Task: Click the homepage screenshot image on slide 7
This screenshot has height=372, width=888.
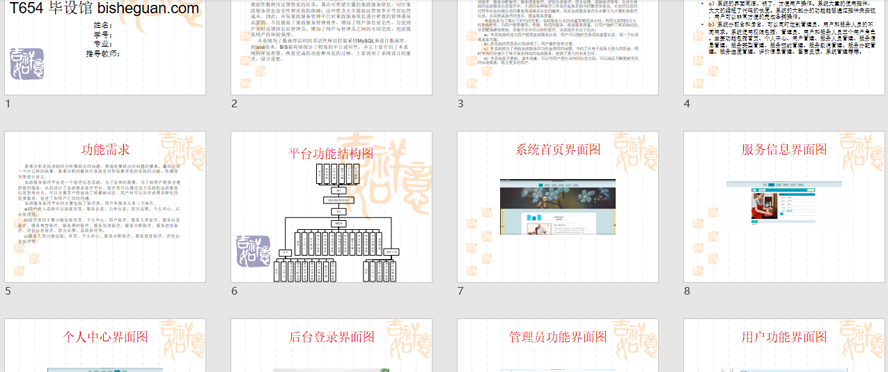Action: [558, 207]
